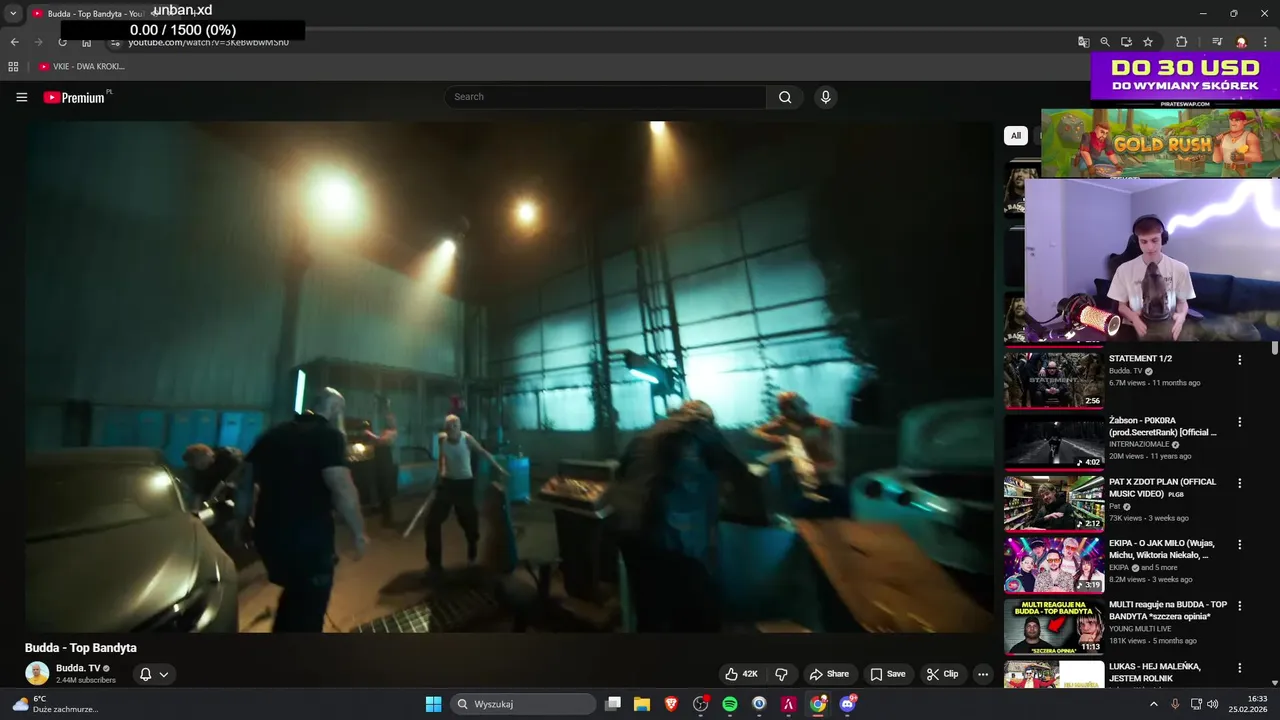Open the Chrome apps grid icon
This screenshot has width=1280, height=720.
coord(13,66)
